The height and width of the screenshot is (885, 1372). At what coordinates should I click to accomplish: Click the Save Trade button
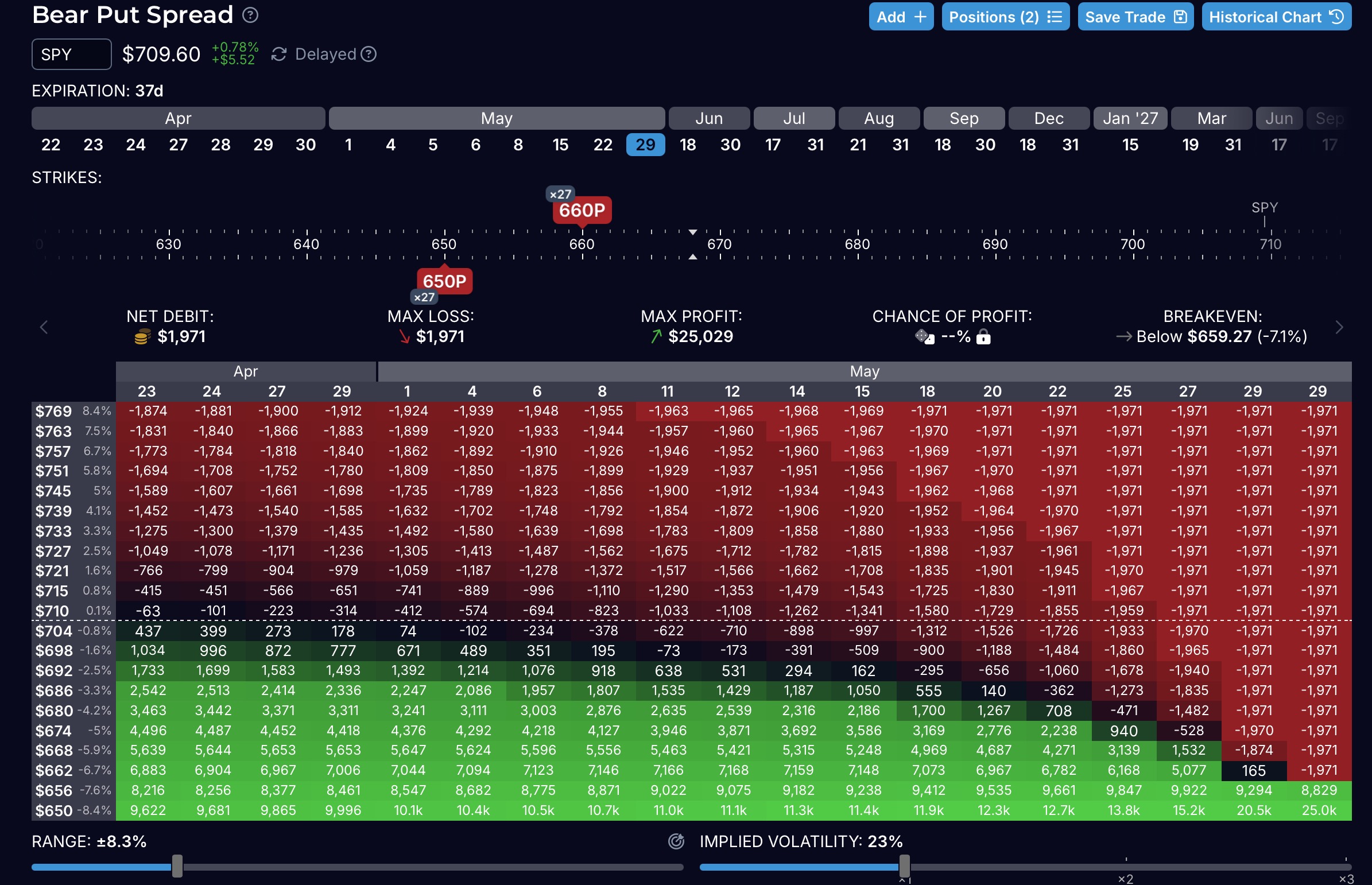pyautogui.click(x=1135, y=17)
